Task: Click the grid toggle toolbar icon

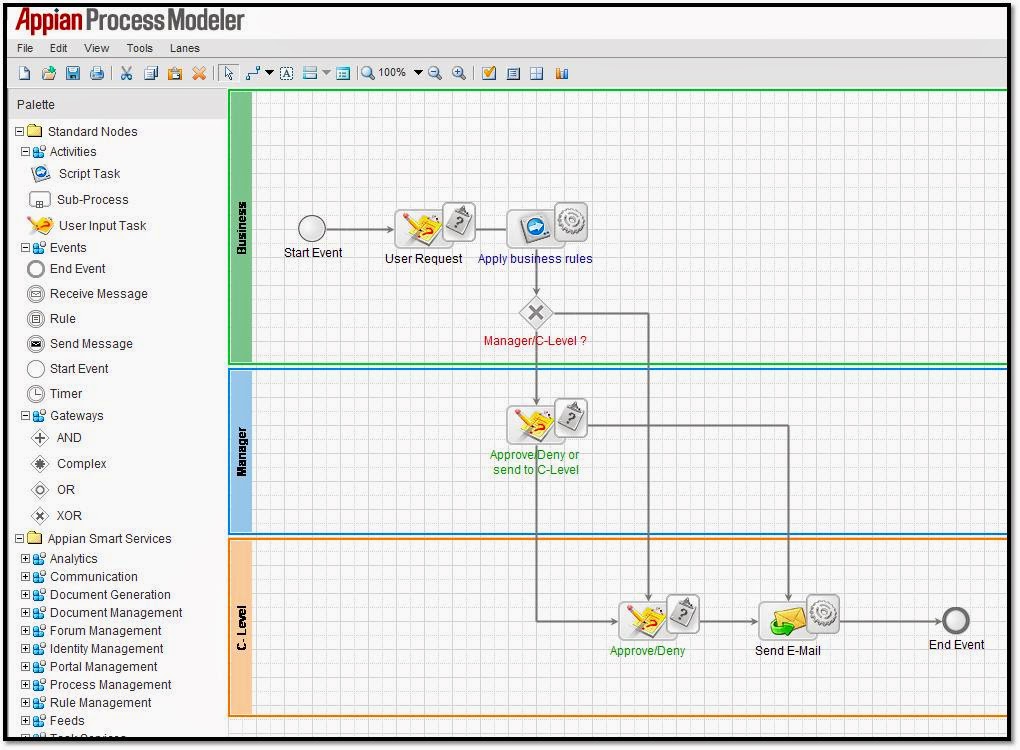Action: tap(537, 74)
